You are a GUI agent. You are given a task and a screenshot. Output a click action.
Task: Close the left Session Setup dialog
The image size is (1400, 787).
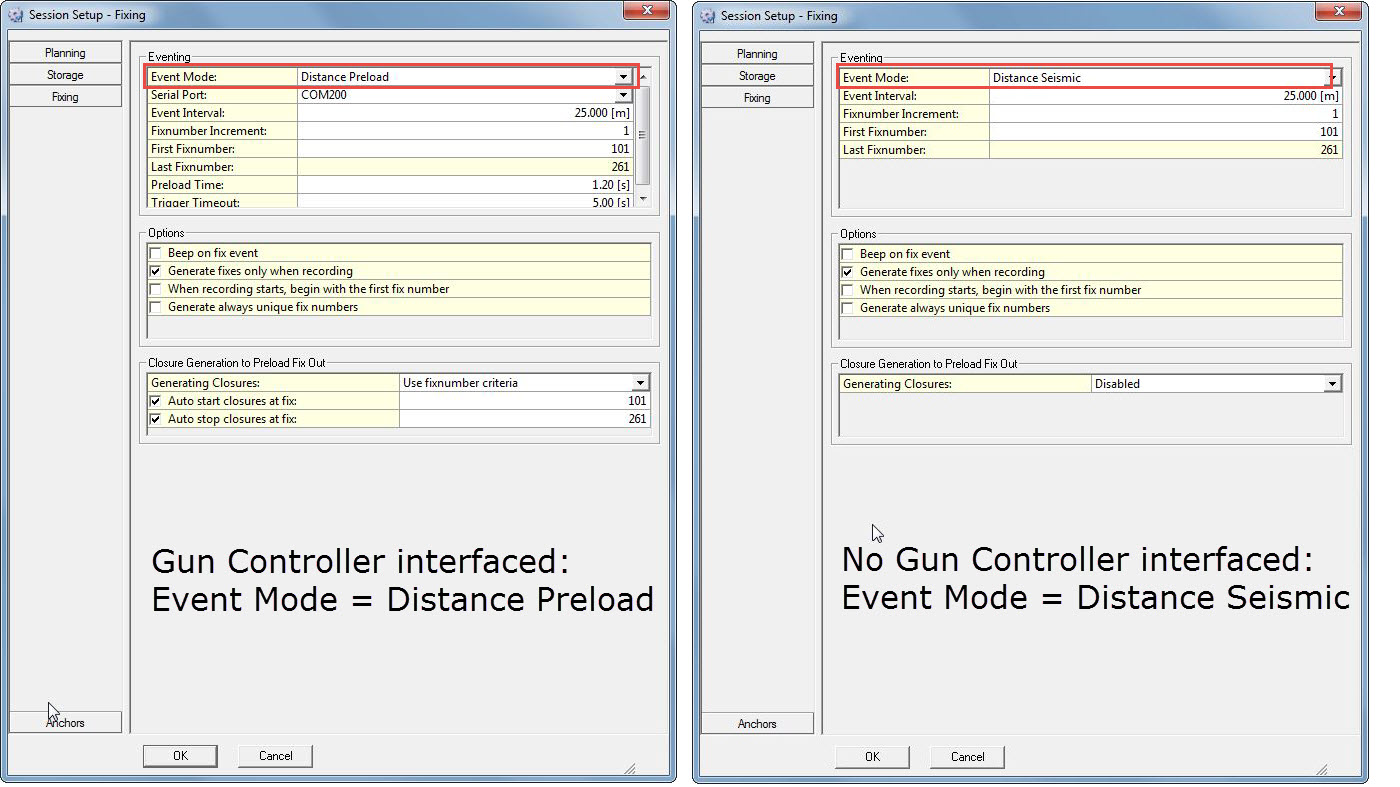[x=646, y=9]
